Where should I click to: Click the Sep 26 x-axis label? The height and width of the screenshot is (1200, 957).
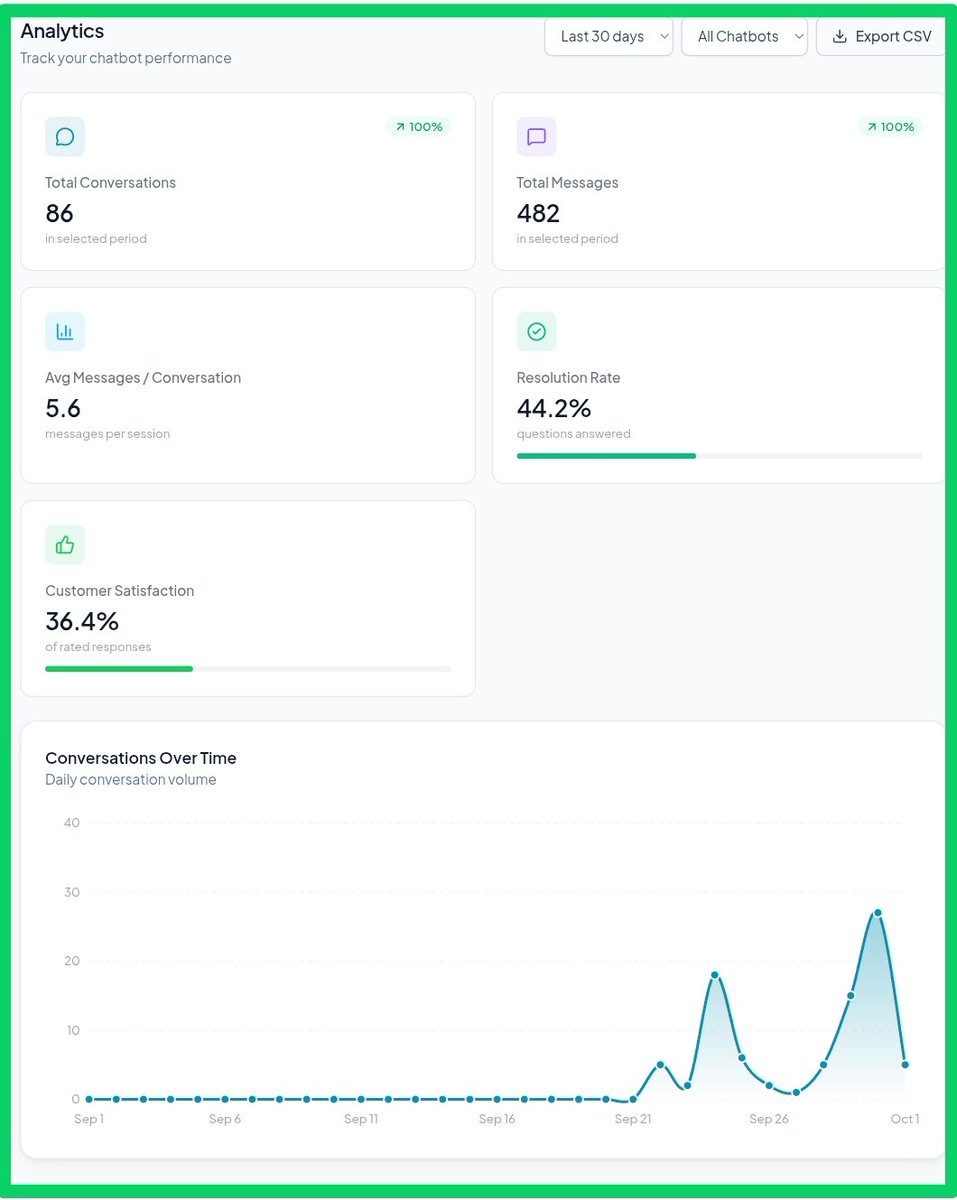tap(769, 1119)
